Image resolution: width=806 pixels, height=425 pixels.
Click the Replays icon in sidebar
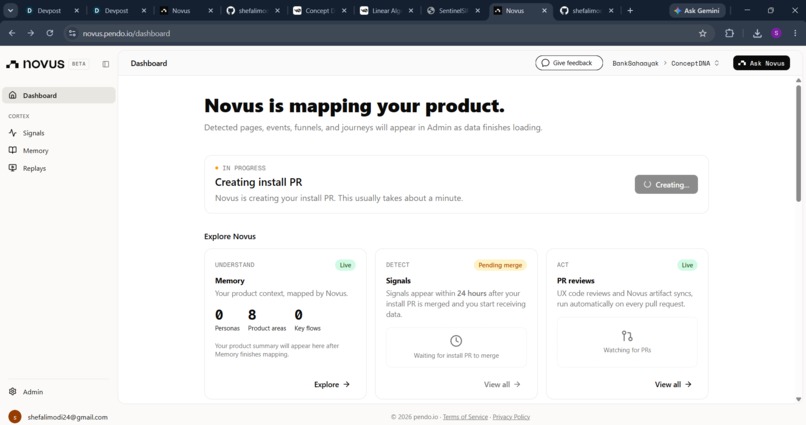click(13, 168)
